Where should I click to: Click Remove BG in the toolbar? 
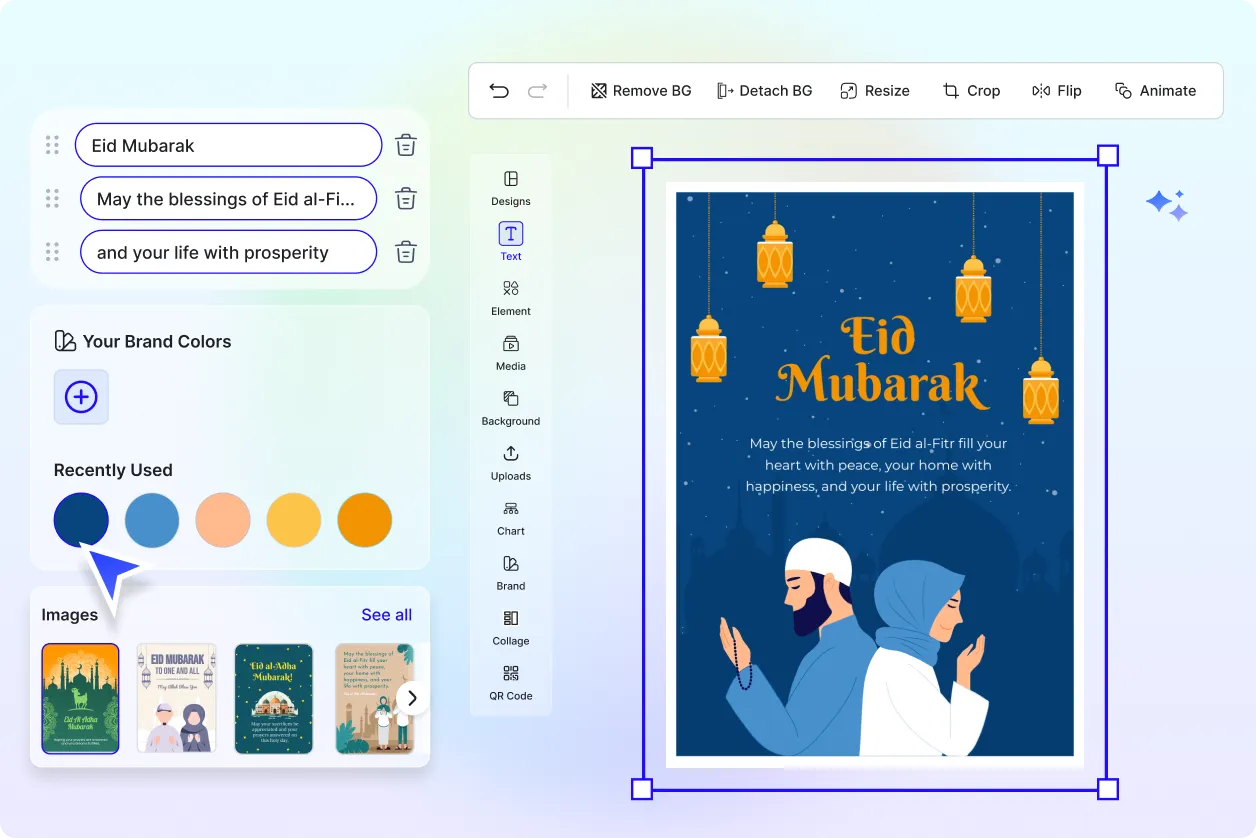(640, 90)
